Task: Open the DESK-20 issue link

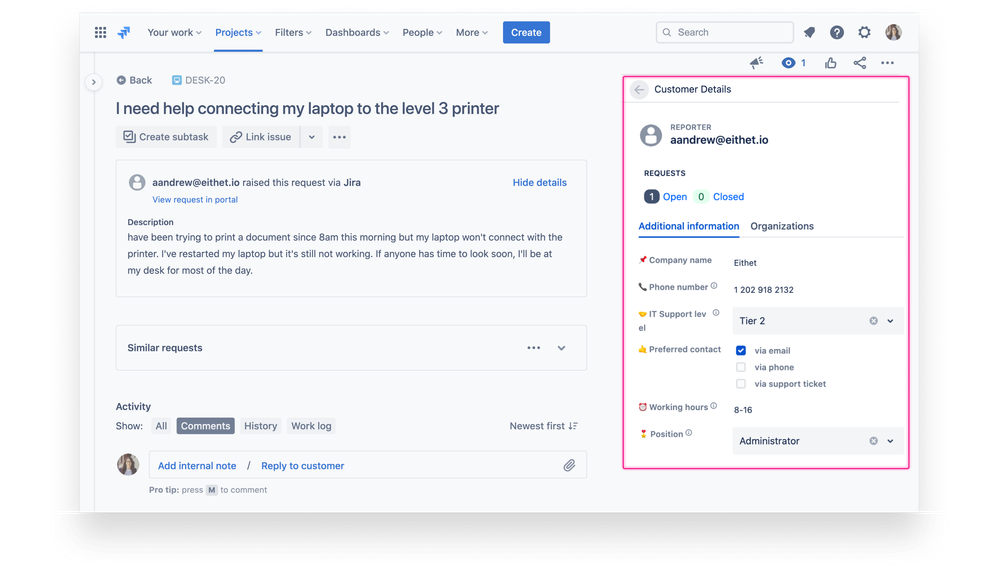Action: (205, 80)
